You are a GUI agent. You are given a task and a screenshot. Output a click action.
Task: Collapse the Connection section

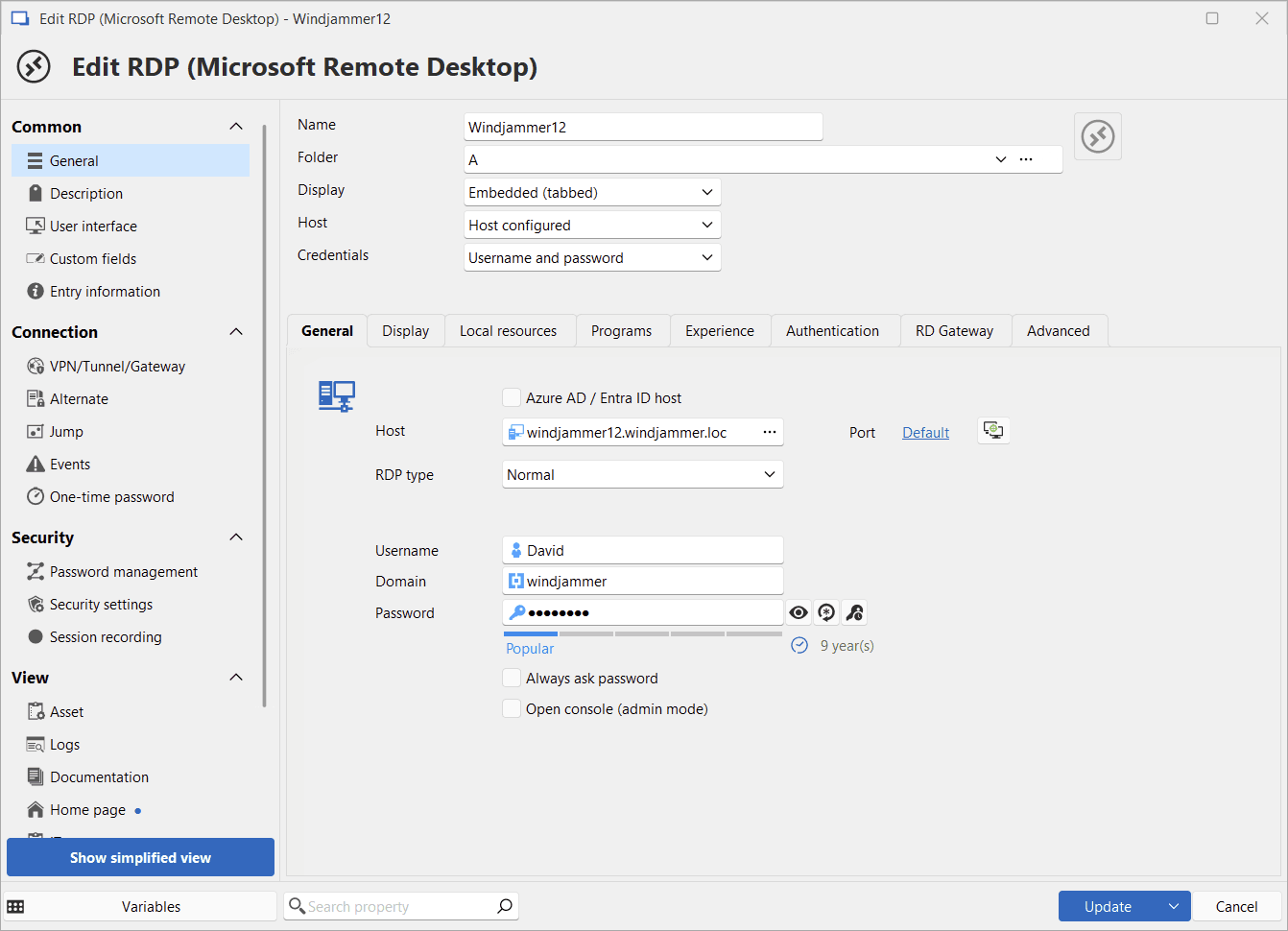236,332
